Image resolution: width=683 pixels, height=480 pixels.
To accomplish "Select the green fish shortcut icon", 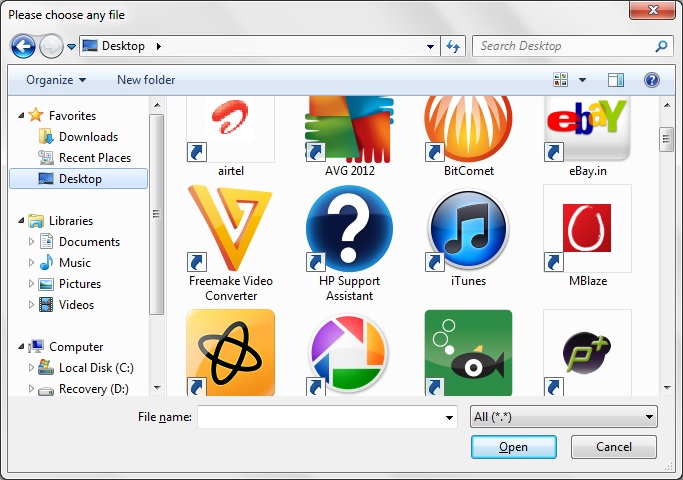I will tap(468, 352).
